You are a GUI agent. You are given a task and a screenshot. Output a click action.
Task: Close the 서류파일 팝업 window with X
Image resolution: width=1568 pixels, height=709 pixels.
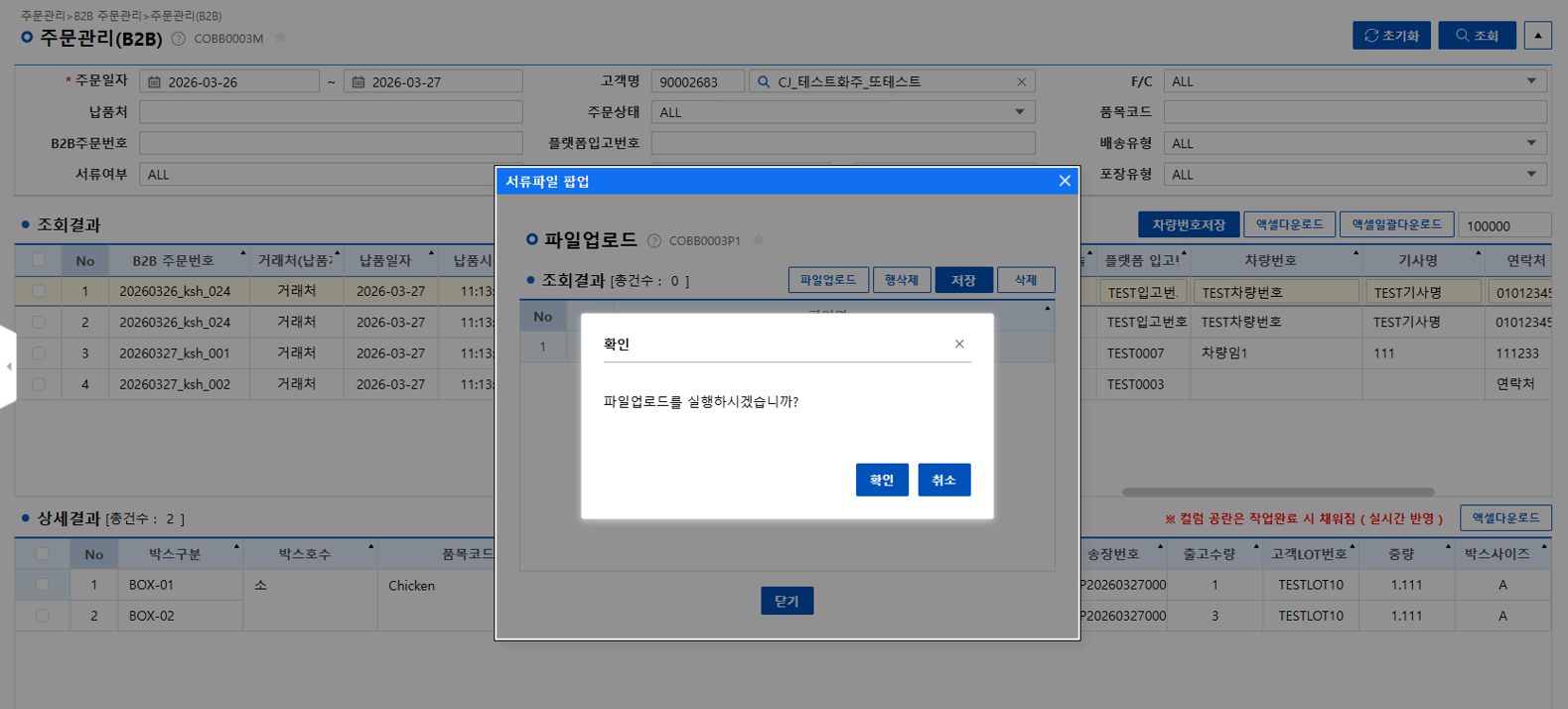pos(1065,181)
